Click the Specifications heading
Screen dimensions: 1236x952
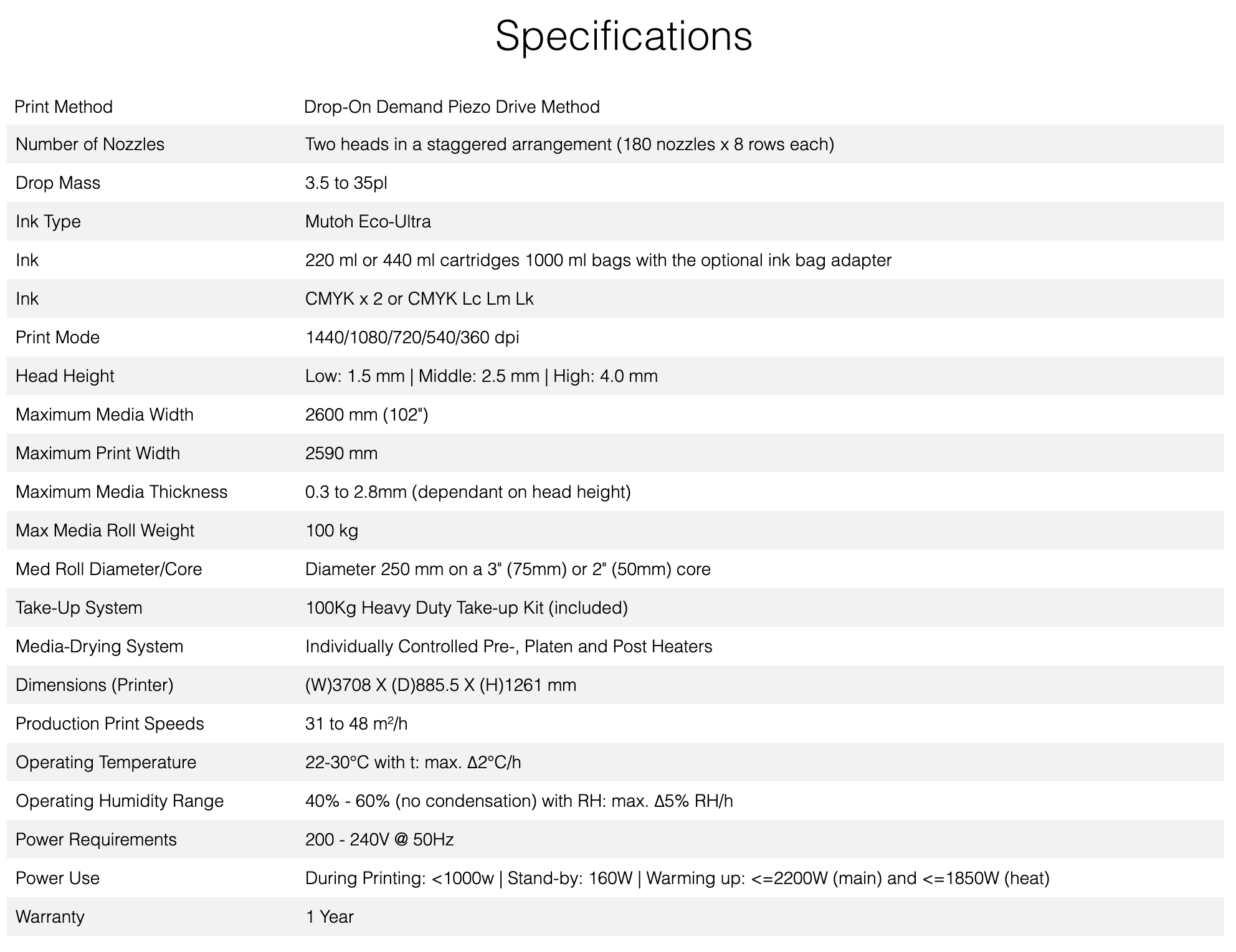pyautogui.click(x=624, y=36)
